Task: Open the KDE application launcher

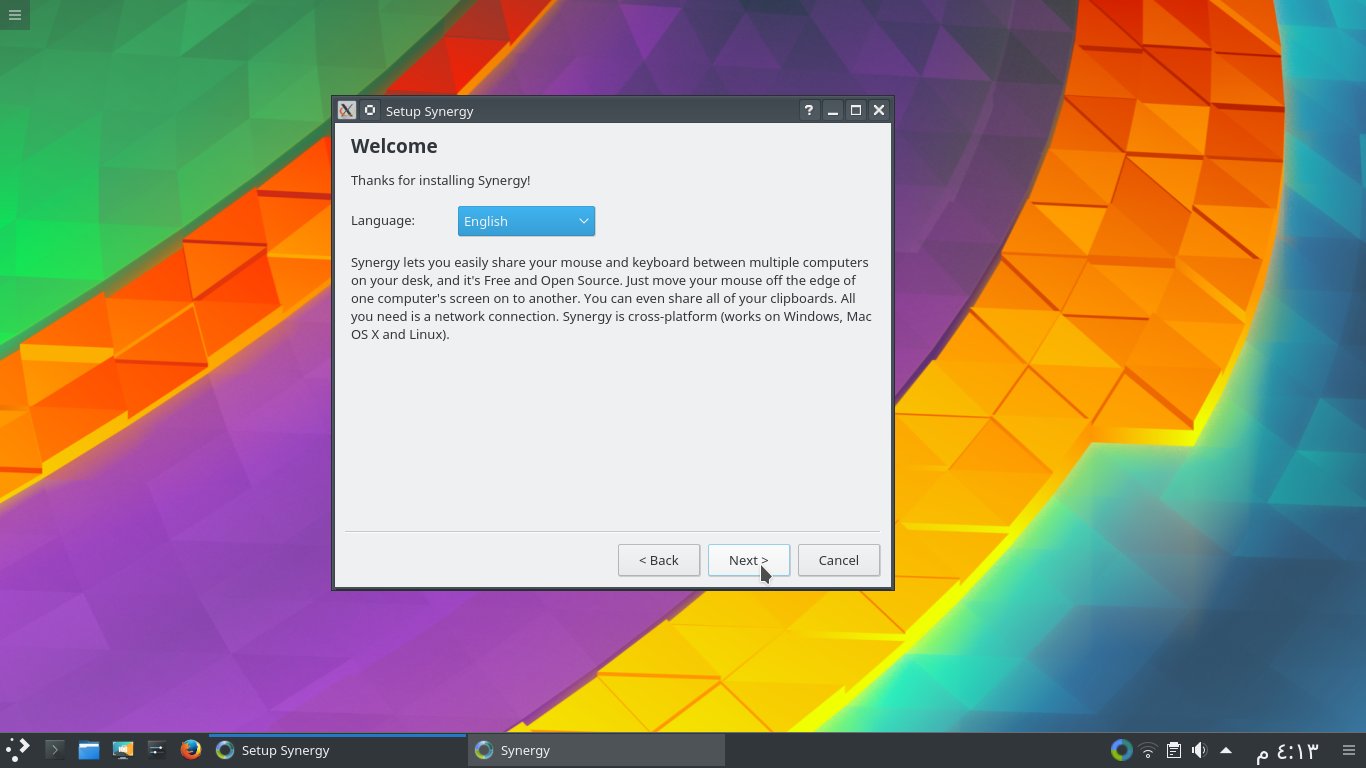Action: pyautogui.click(x=18, y=749)
